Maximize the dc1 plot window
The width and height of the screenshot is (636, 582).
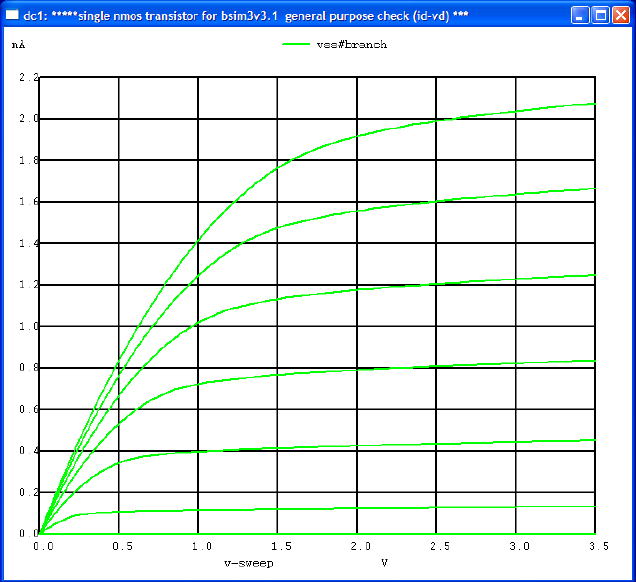point(600,15)
